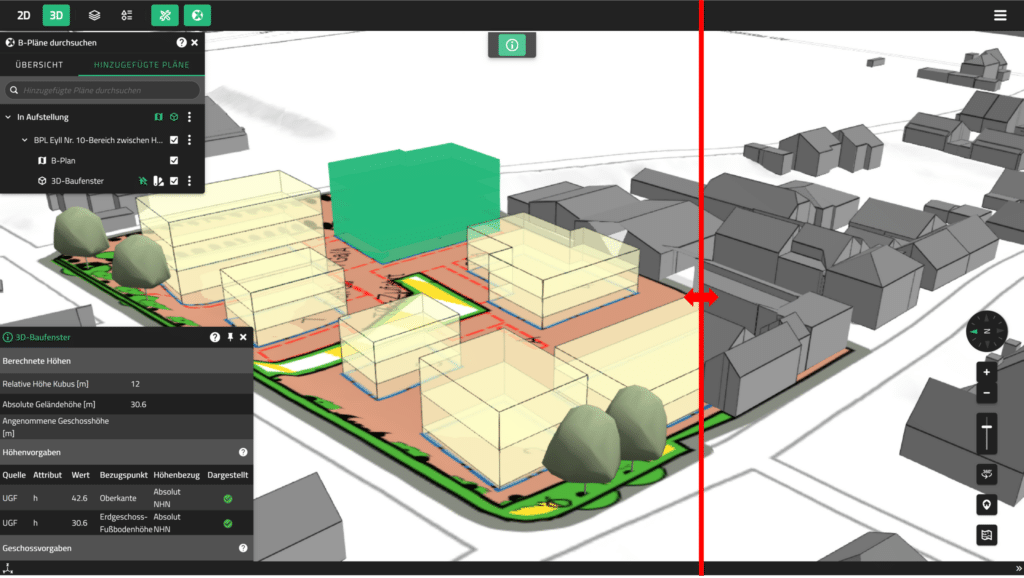
Task: Click the tilt slider handle
Action: 986,427
